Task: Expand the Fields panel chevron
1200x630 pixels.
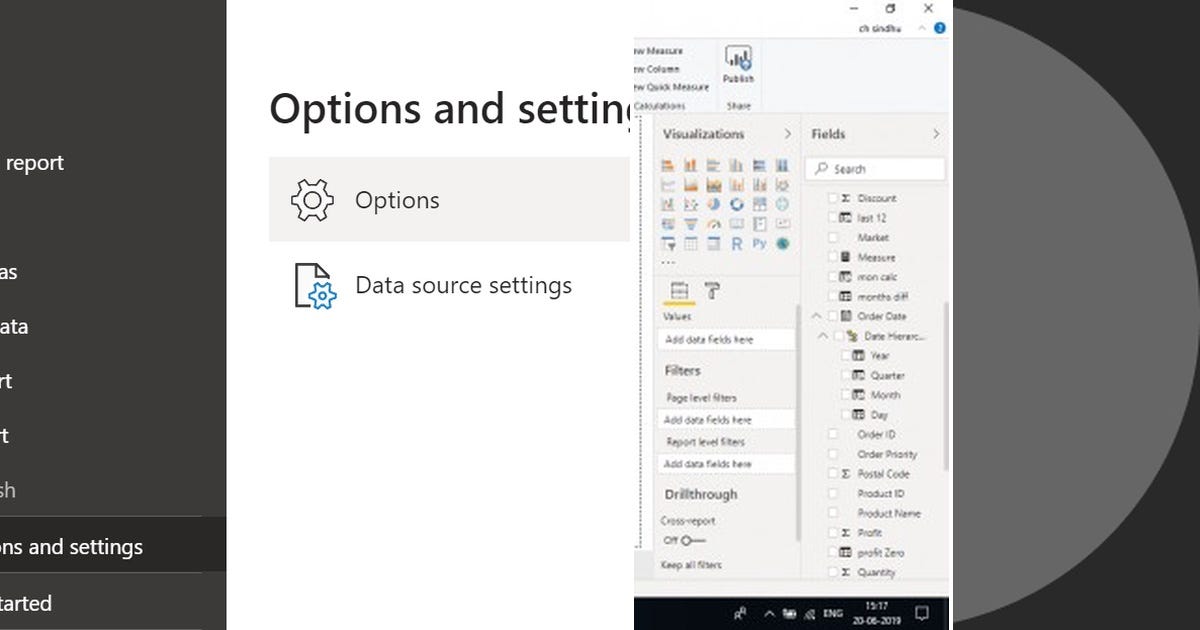Action: coord(935,133)
